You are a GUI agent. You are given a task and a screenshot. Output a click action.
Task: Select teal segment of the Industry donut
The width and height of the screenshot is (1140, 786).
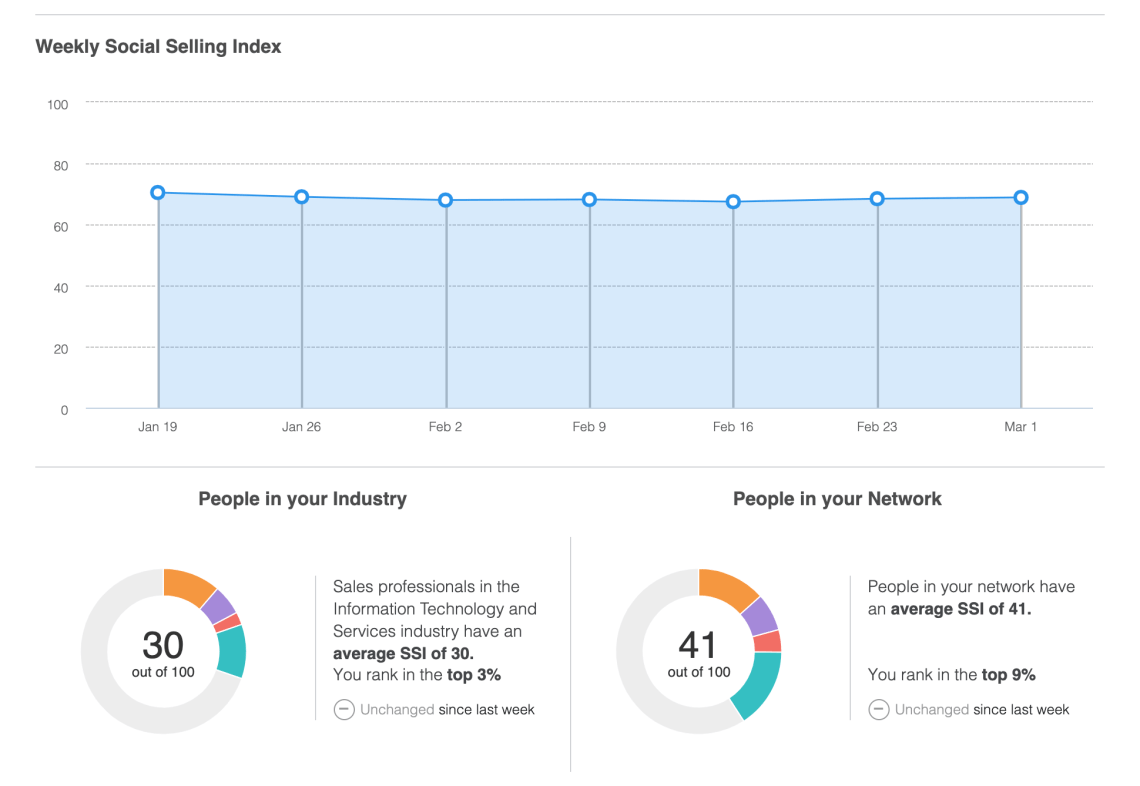tap(231, 650)
